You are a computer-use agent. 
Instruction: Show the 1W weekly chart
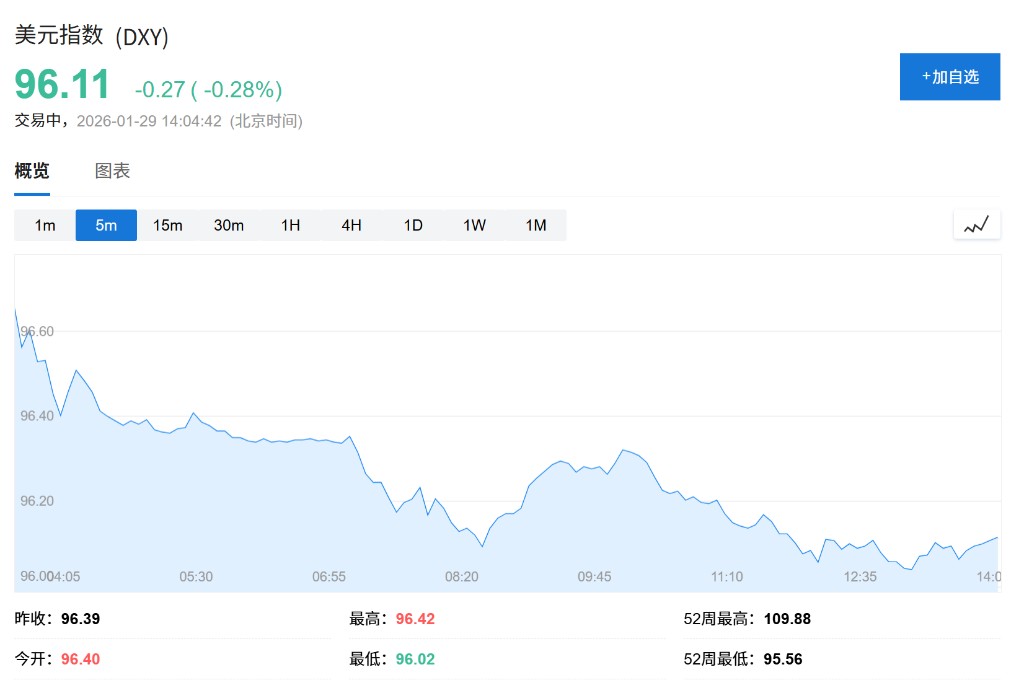coord(474,225)
